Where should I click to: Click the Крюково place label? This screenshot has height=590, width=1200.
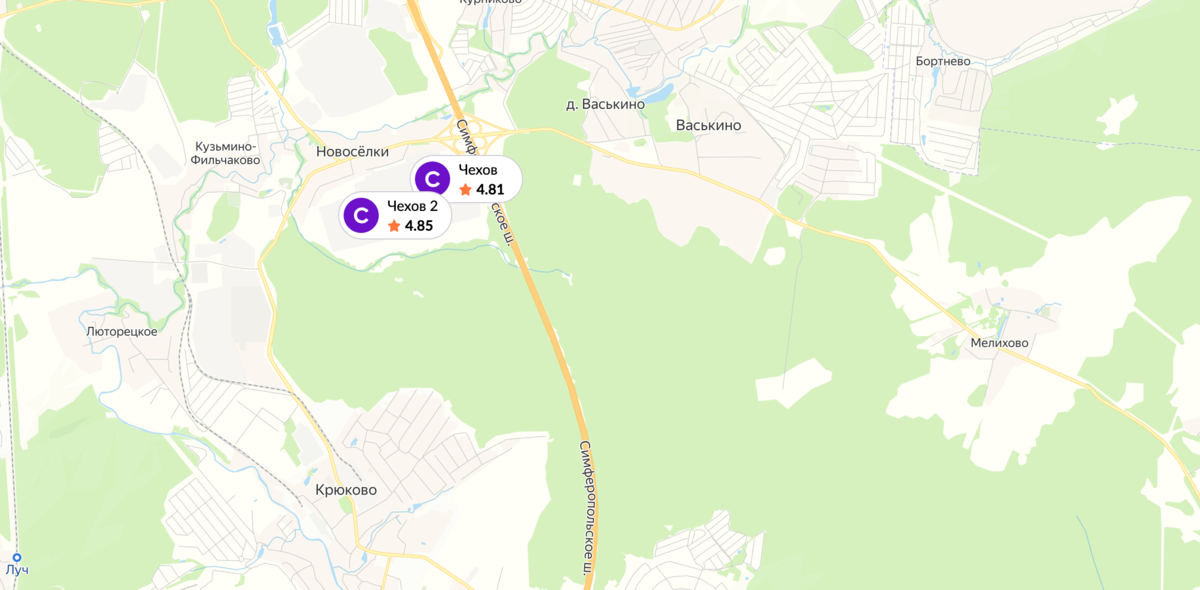(x=346, y=490)
